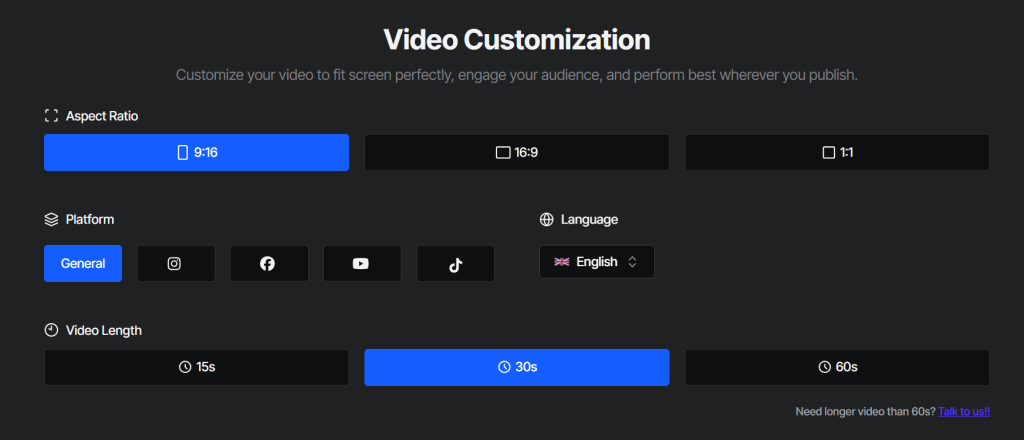The image size is (1024, 440).
Task: Choose the Facebook platform icon
Action: click(268, 264)
